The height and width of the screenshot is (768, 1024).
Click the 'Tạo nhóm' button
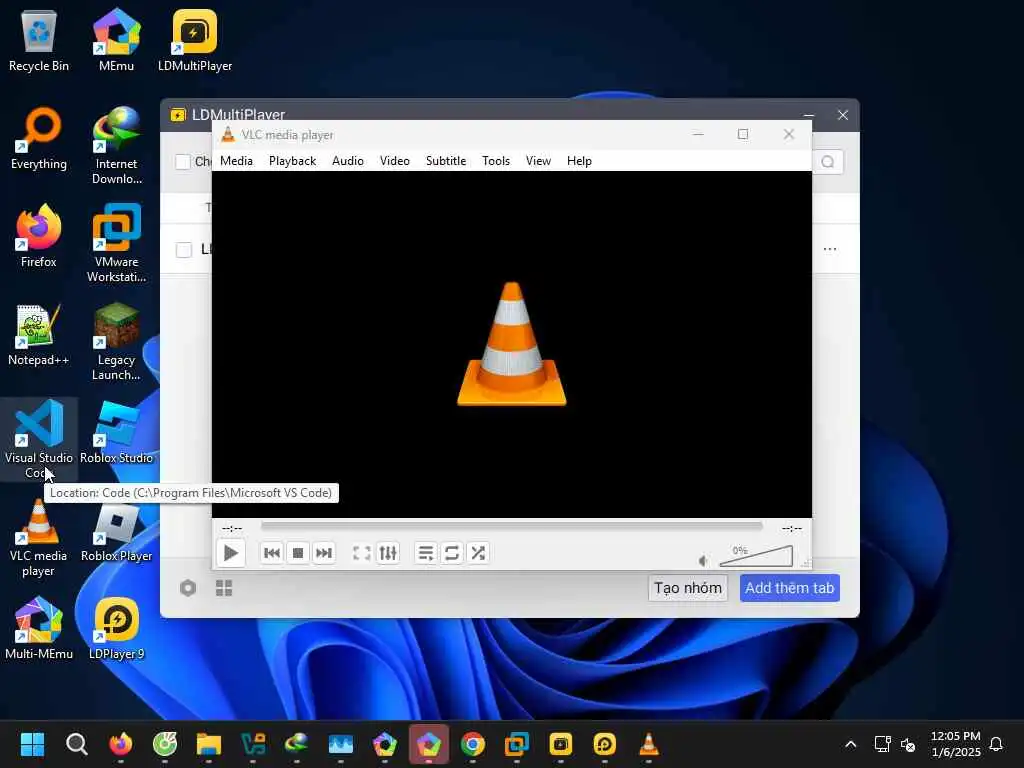click(x=688, y=588)
